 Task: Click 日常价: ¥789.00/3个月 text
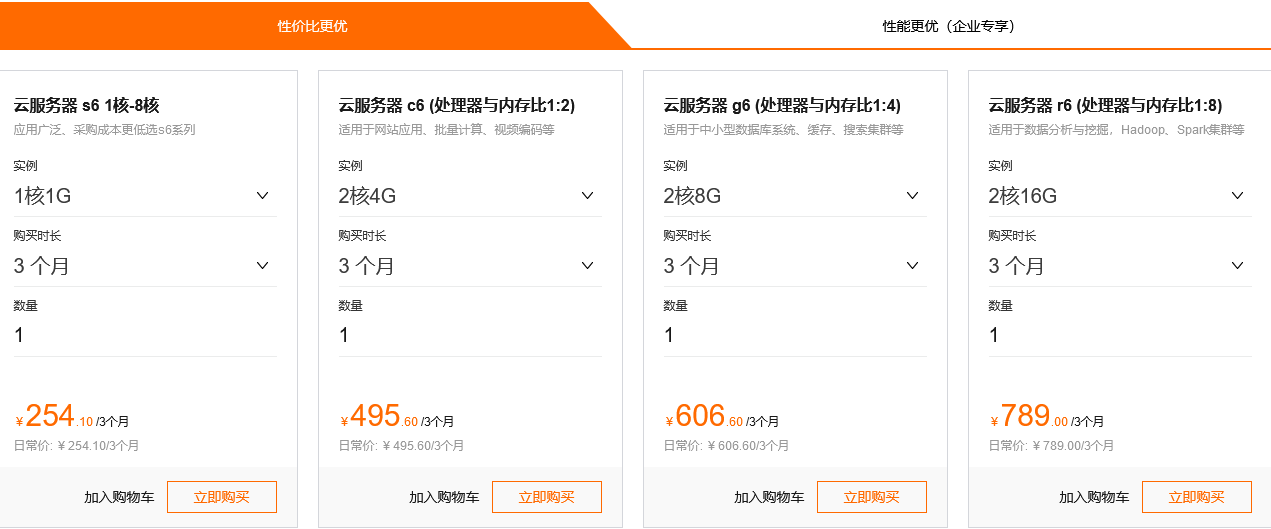[x=1052, y=446]
